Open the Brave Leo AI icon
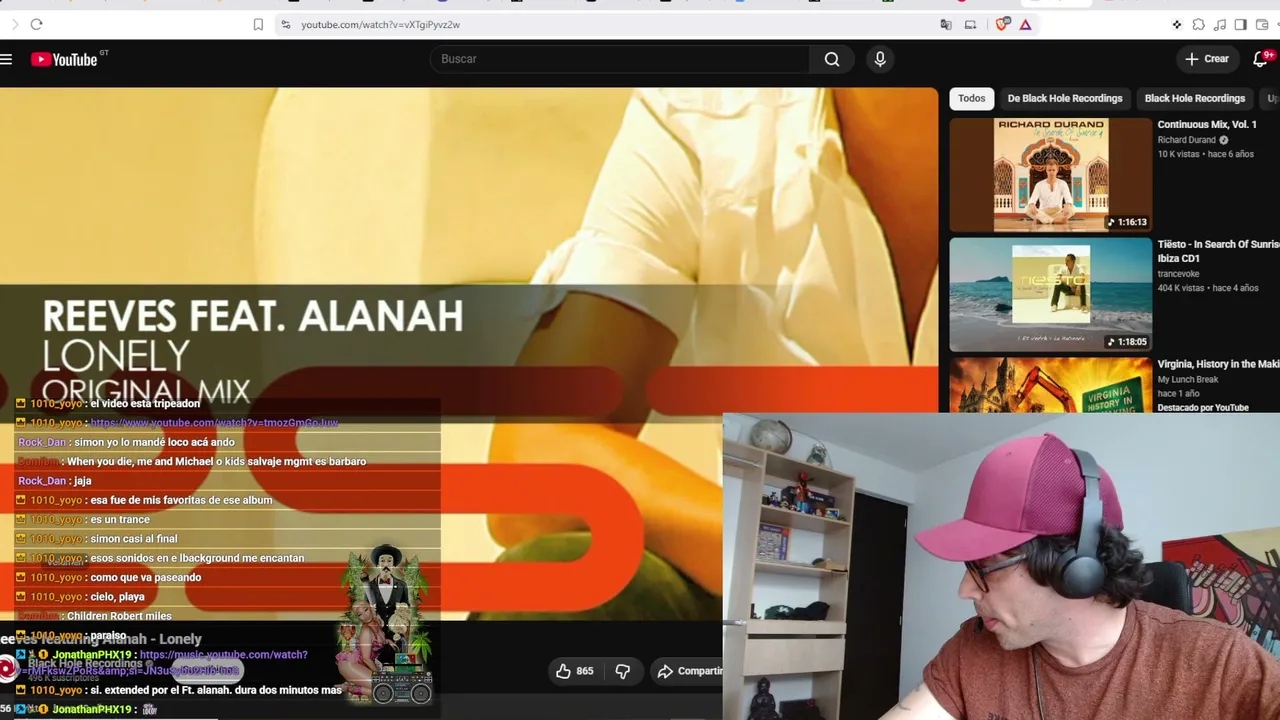Screen dimensions: 1280x720 coord(1177,24)
